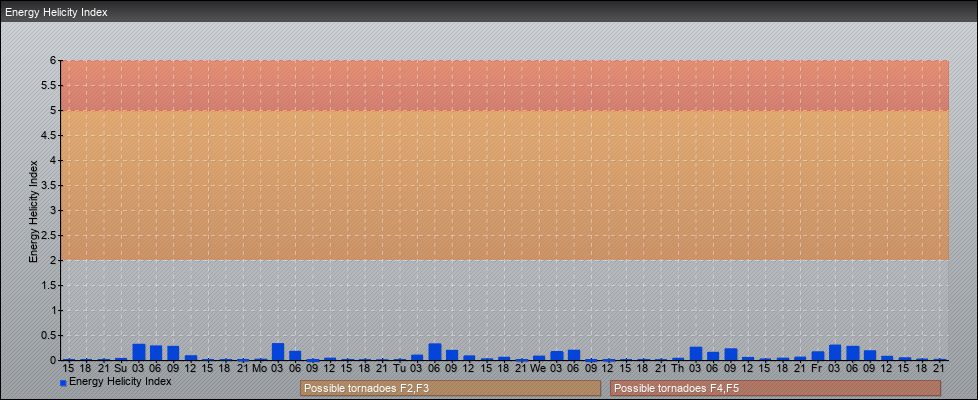Click the blue bar at Tuesday 06
The image size is (978, 400).
pyautogui.click(x=435, y=351)
